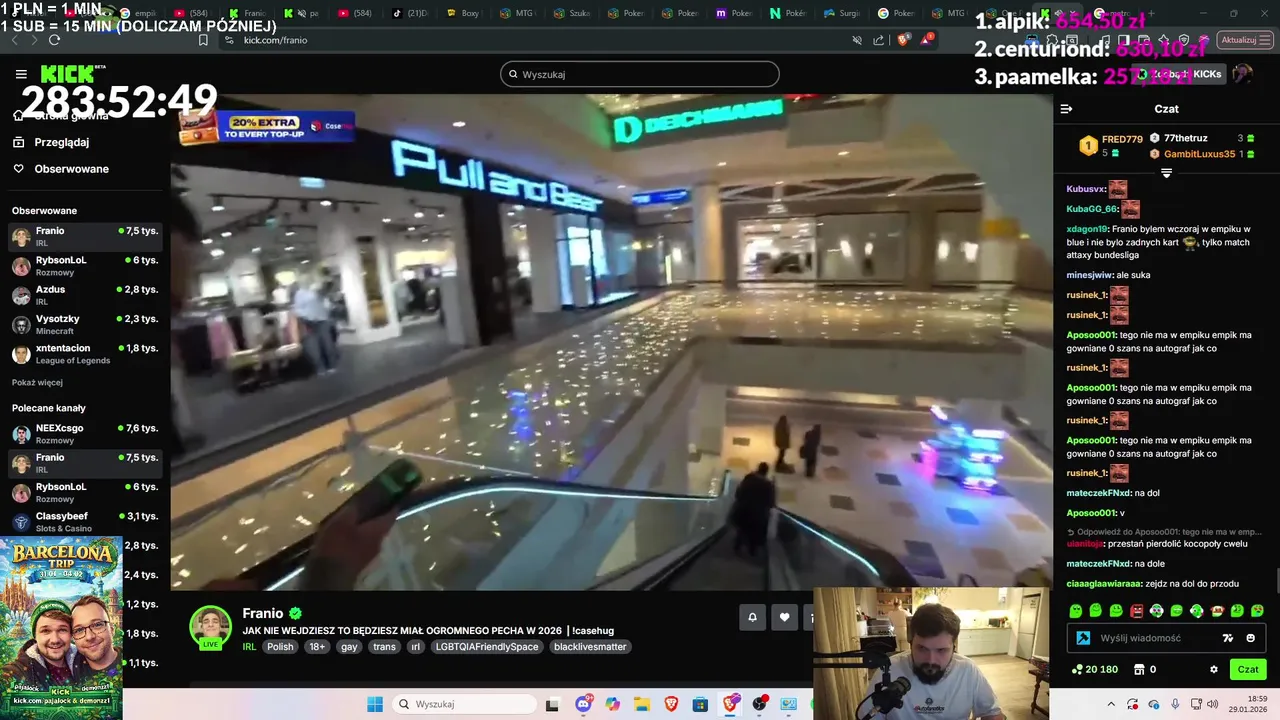Collapse the chat panel with the arrow icon
This screenshot has height=720, width=1280.
point(1066,109)
